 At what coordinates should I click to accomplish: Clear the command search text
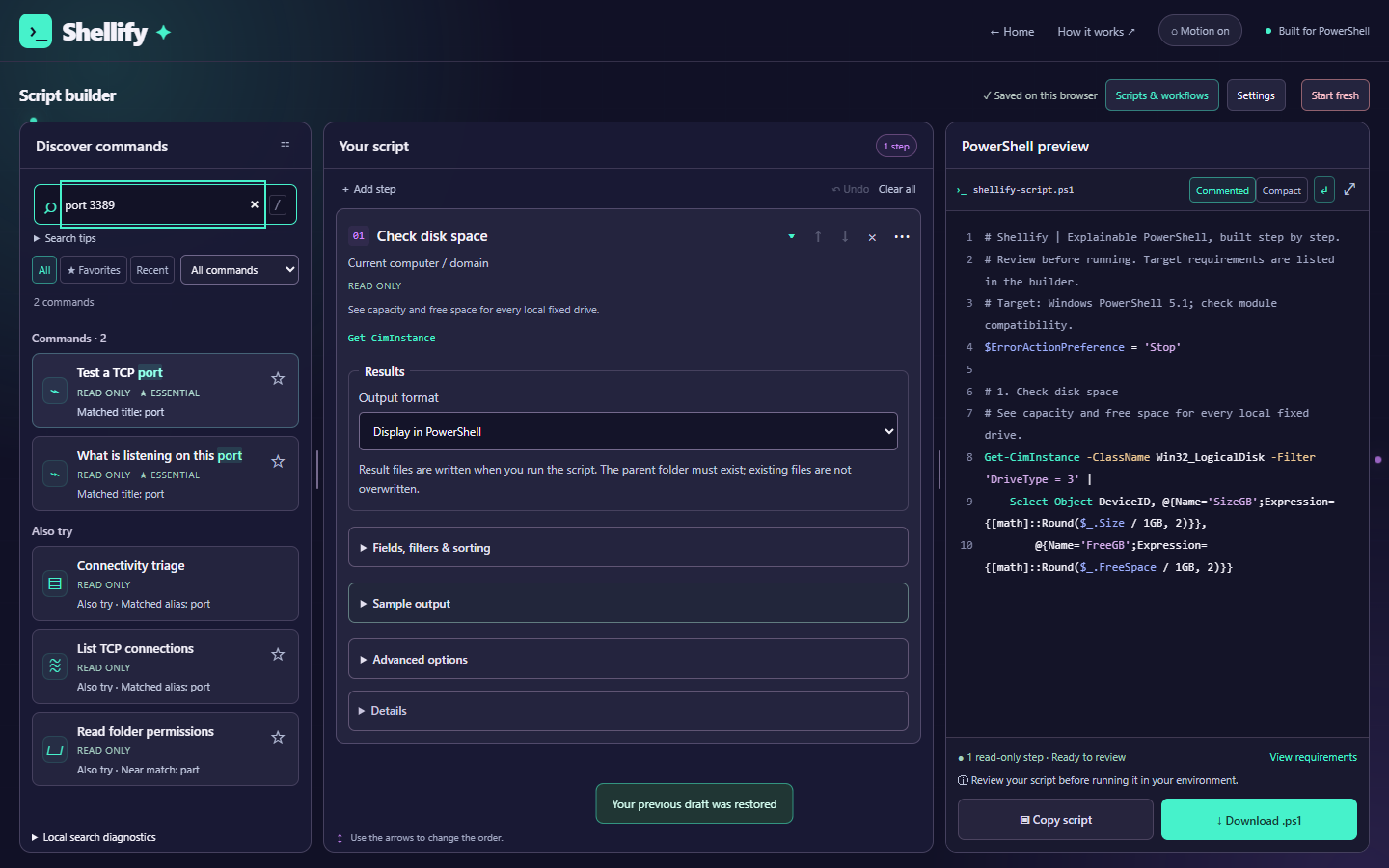tap(255, 204)
